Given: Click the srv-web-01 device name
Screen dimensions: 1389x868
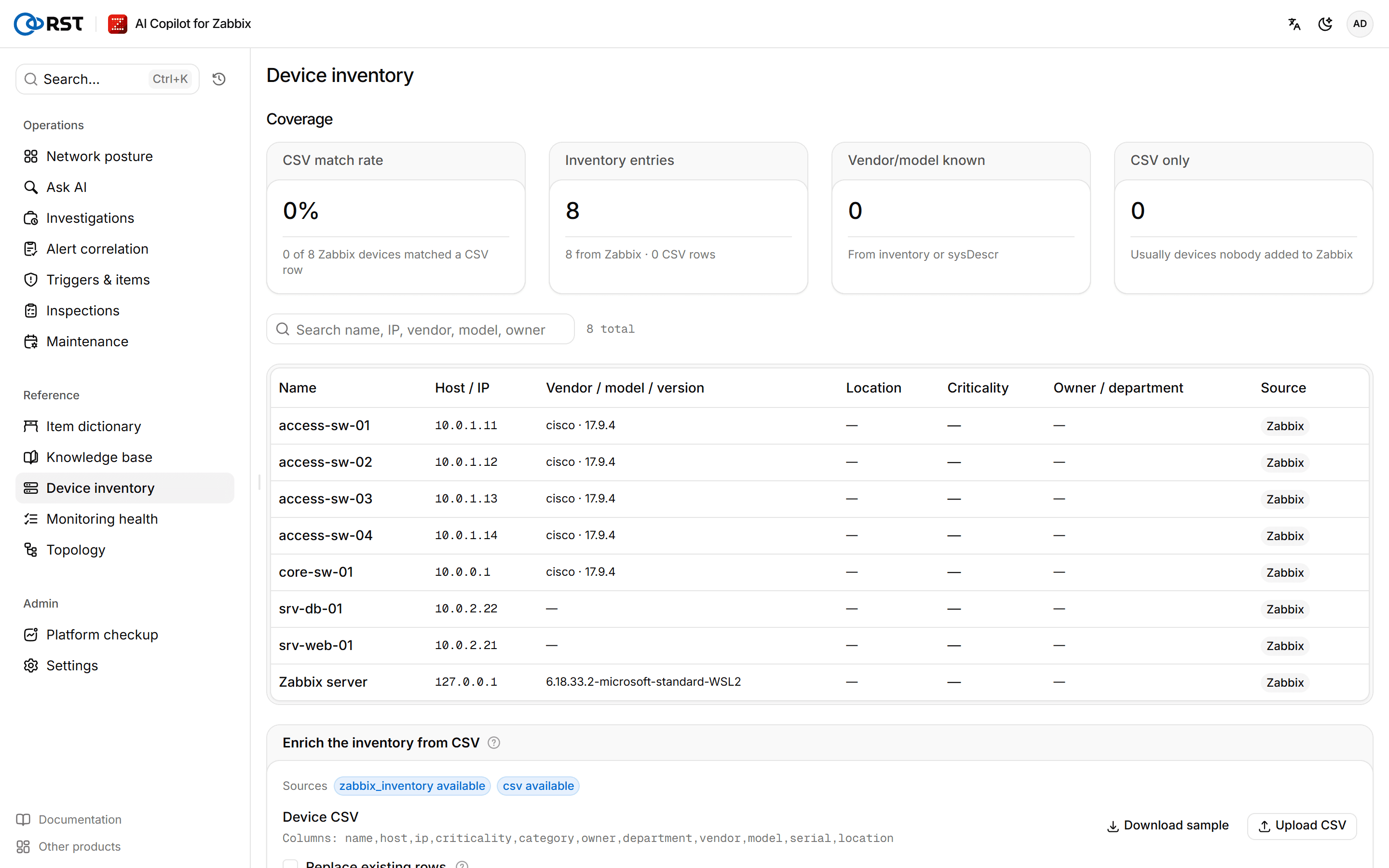Looking at the screenshot, I should coord(316,645).
